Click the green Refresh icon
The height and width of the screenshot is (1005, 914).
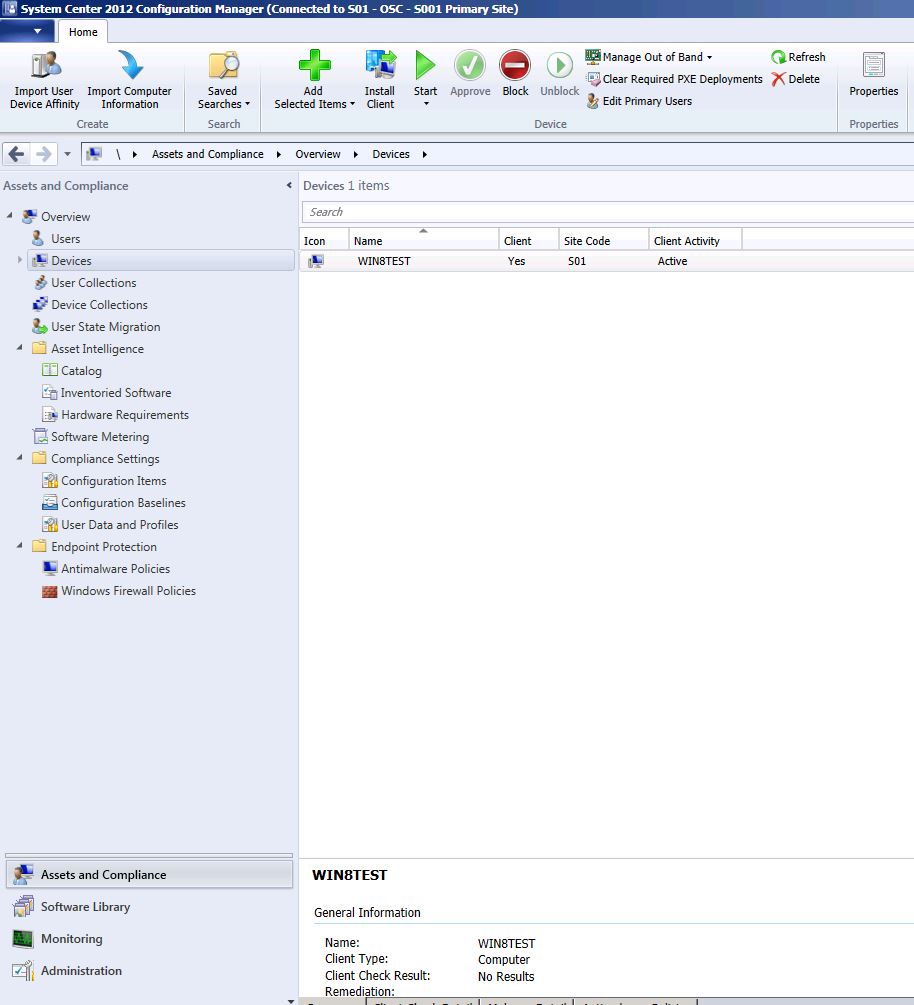click(779, 57)
